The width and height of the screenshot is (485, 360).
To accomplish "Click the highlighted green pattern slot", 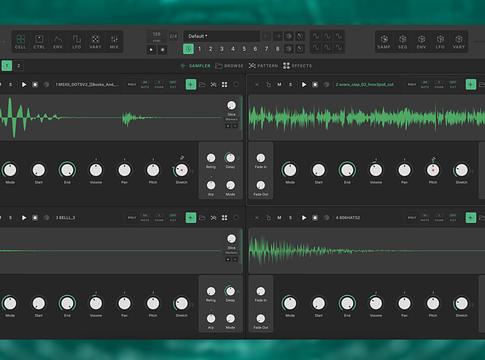I will click(189, 49).
